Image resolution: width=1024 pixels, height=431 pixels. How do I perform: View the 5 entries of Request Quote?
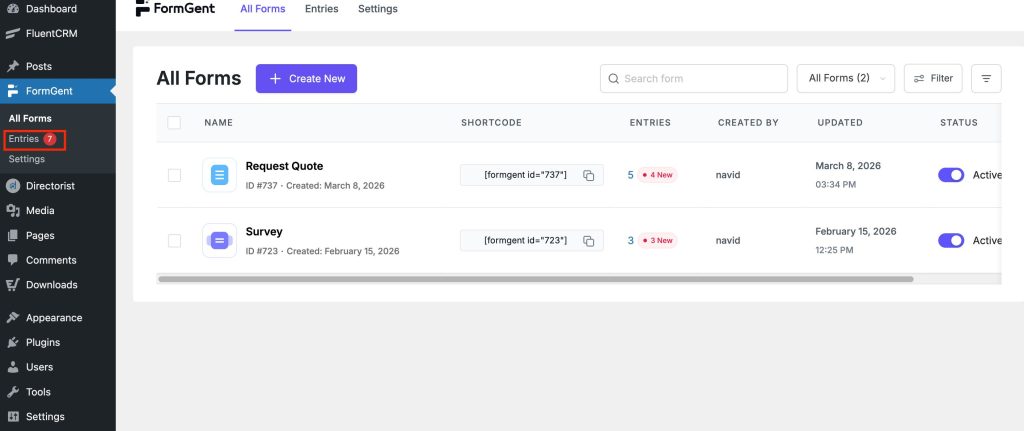[631, 175]
